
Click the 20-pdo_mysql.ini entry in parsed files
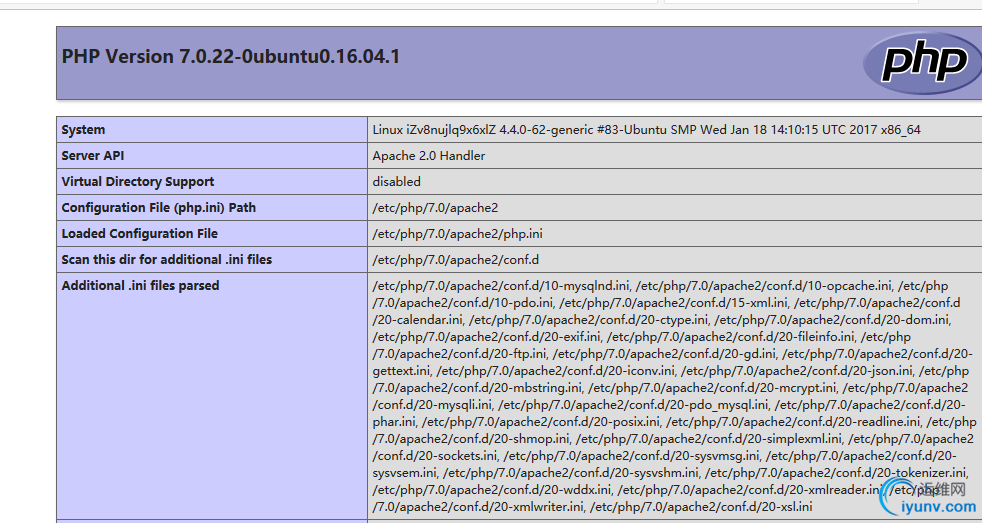[x=633, y=405]
